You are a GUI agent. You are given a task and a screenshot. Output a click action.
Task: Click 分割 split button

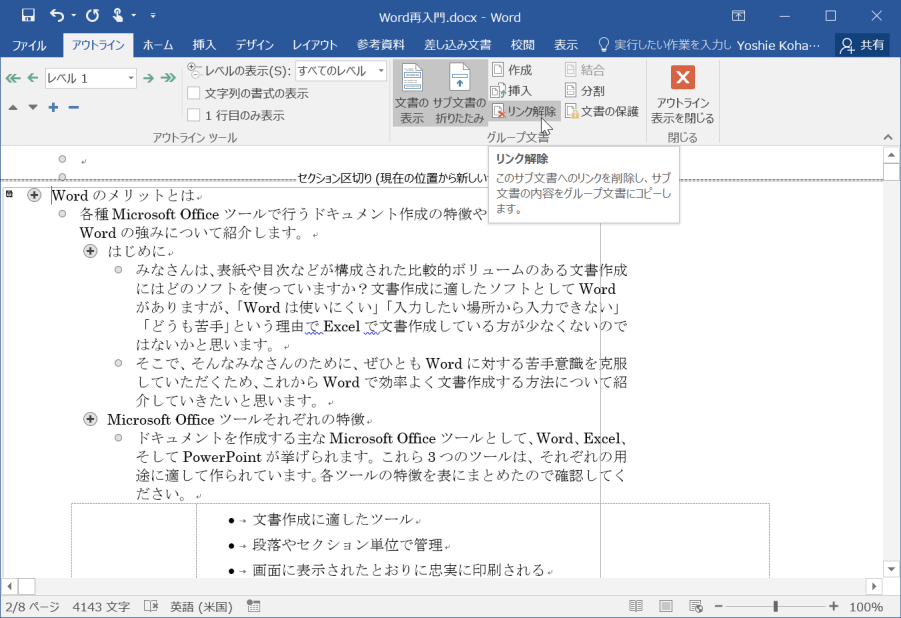(585, 91)
